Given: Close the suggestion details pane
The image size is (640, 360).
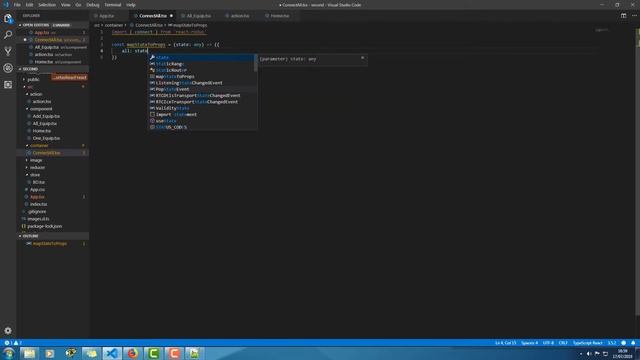Looking at the screenshot, I should pyautogui.click(x=362, y=58).
